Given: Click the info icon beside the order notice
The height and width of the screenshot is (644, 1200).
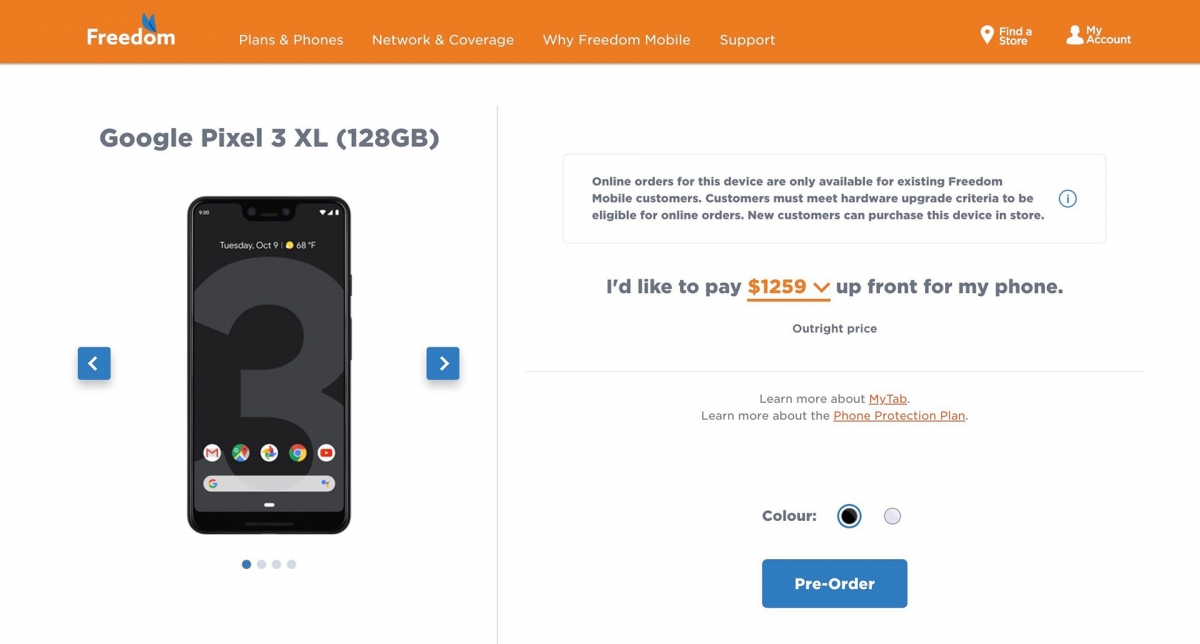Looking at the screenshot, I should [x=1067, y=198].
